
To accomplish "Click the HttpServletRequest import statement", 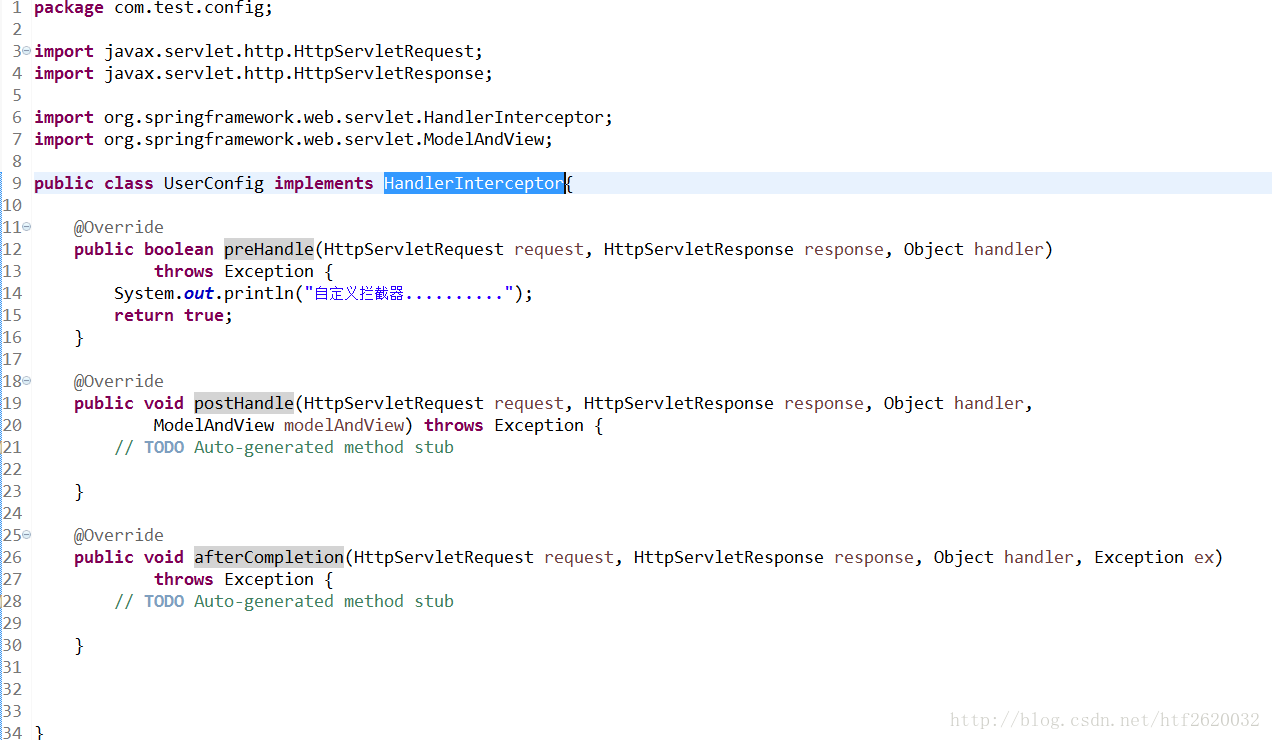I will [259, 51].
